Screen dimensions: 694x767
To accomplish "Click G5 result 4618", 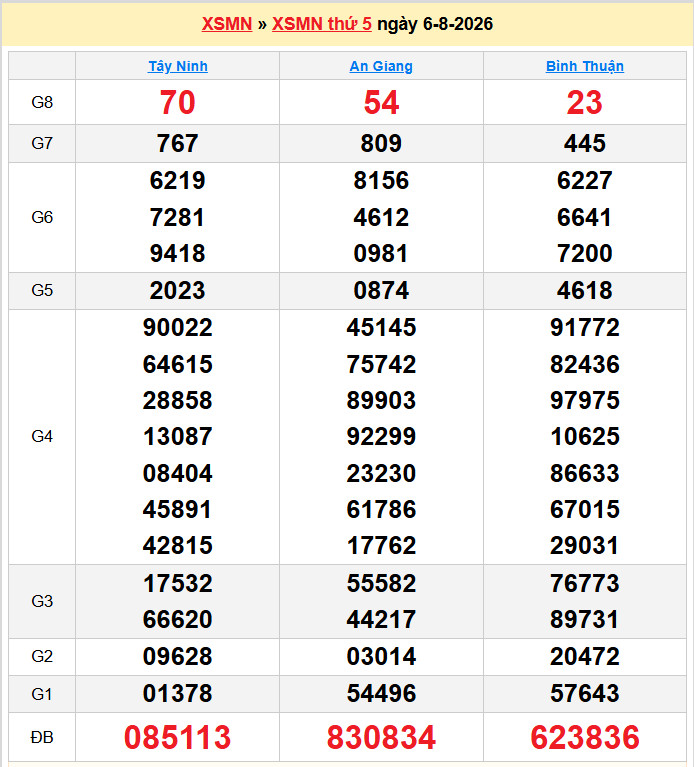I will [585, 291].
